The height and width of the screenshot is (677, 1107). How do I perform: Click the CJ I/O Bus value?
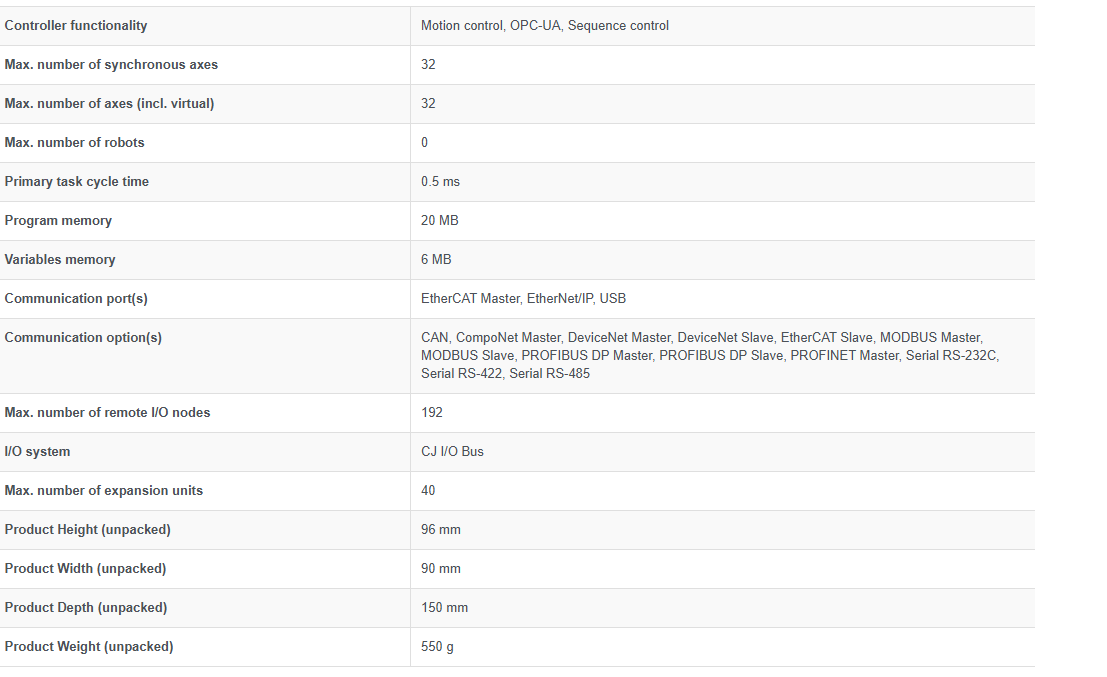pyautogui.click(x=452, y=452)
